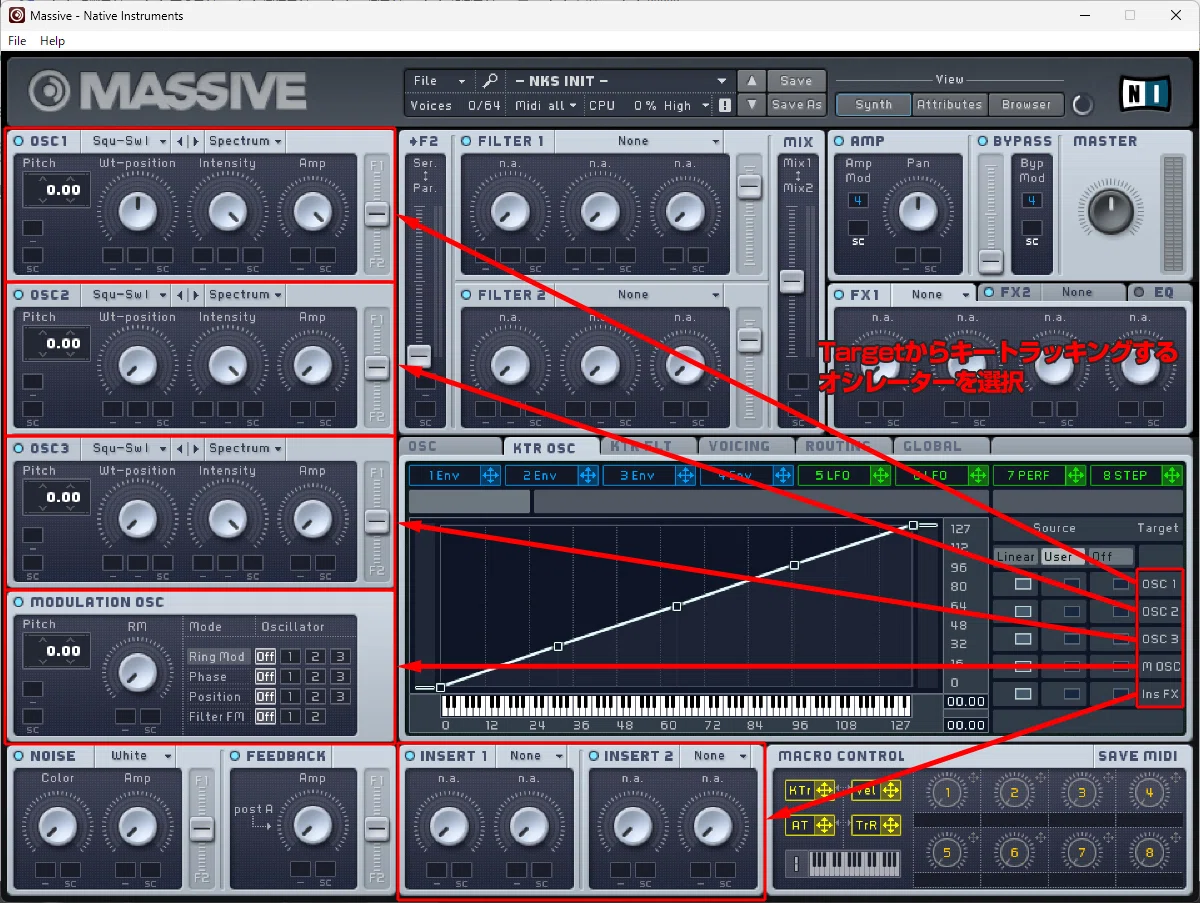The width and height of the screenshot is (1200, 903).
Task: Click the mini keyboard in Macro Control
Action: (x=854, y=862)
